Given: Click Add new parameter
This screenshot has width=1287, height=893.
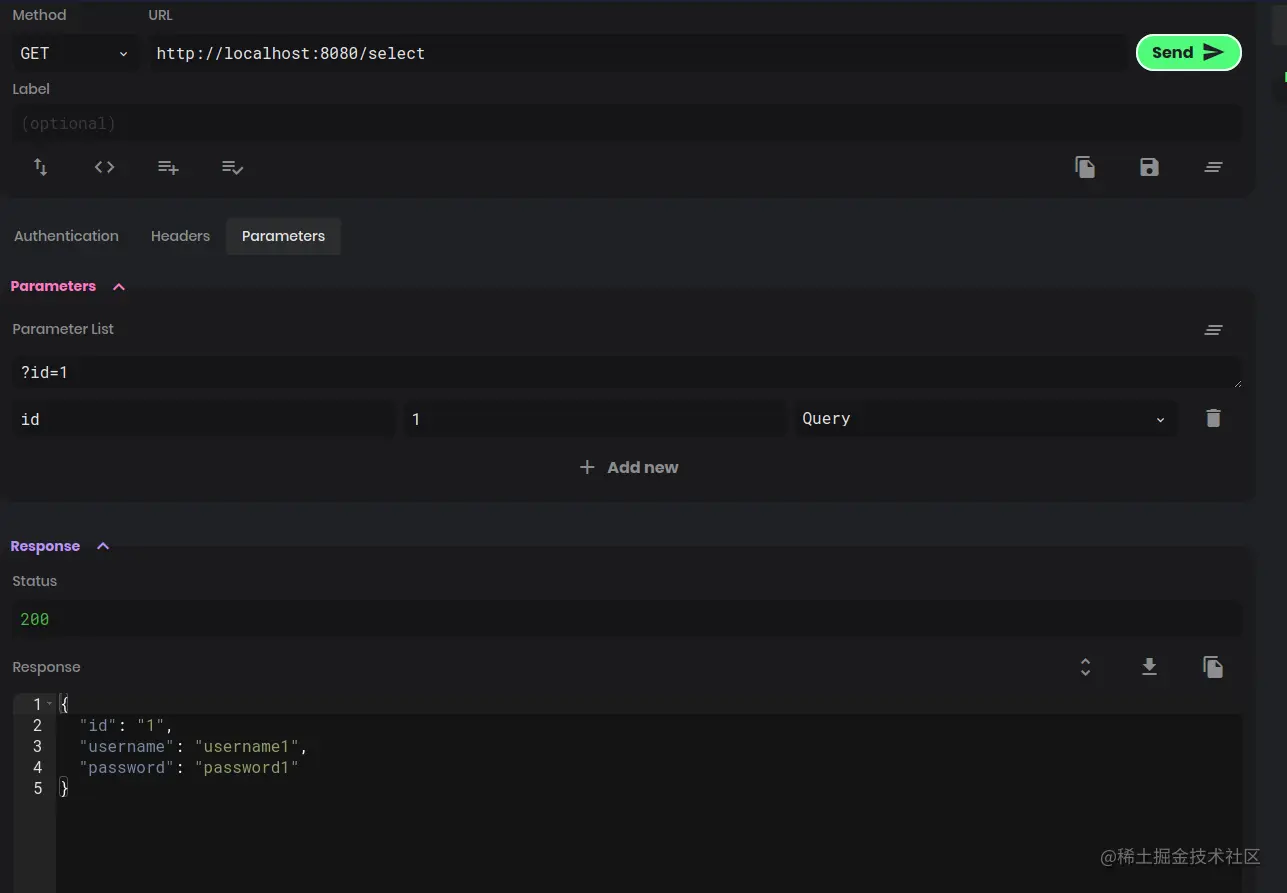Looking at the screenshot, I should 629,467.
